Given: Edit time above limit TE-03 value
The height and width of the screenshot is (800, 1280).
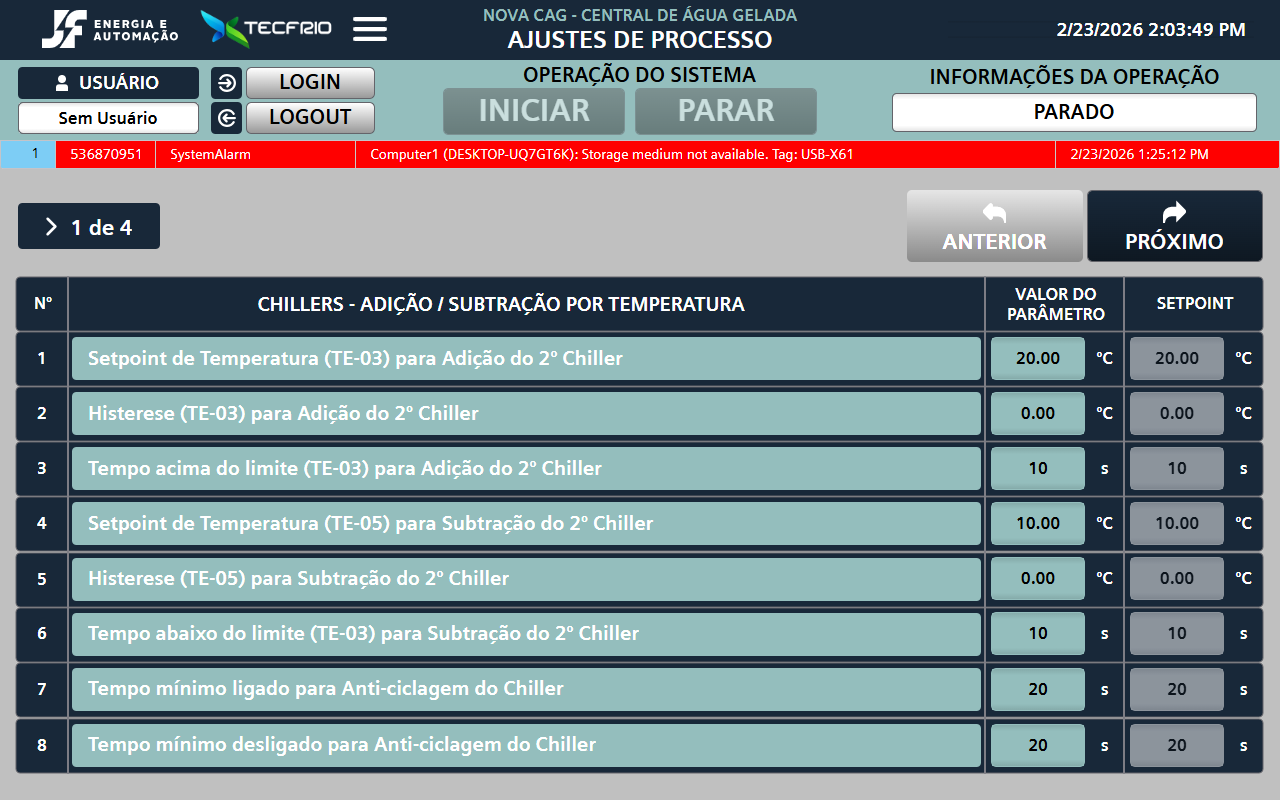Looking at the screenshot, I should point(1037,468).
